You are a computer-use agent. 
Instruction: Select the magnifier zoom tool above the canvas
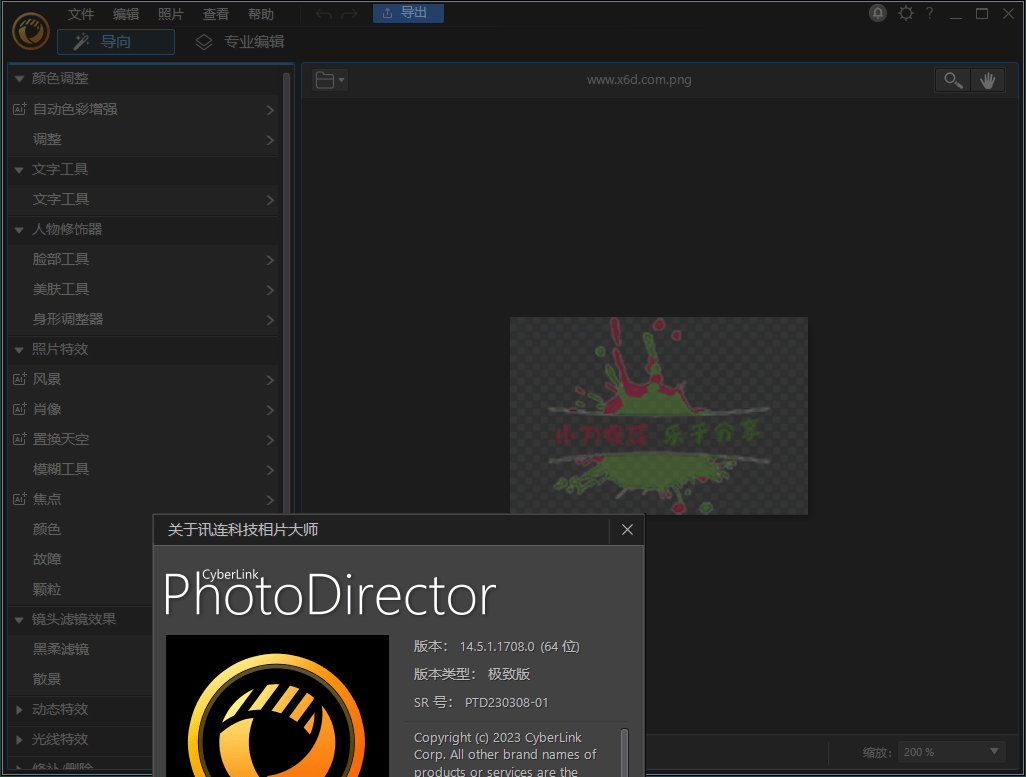pyautogui.click(x=951, y=79)
